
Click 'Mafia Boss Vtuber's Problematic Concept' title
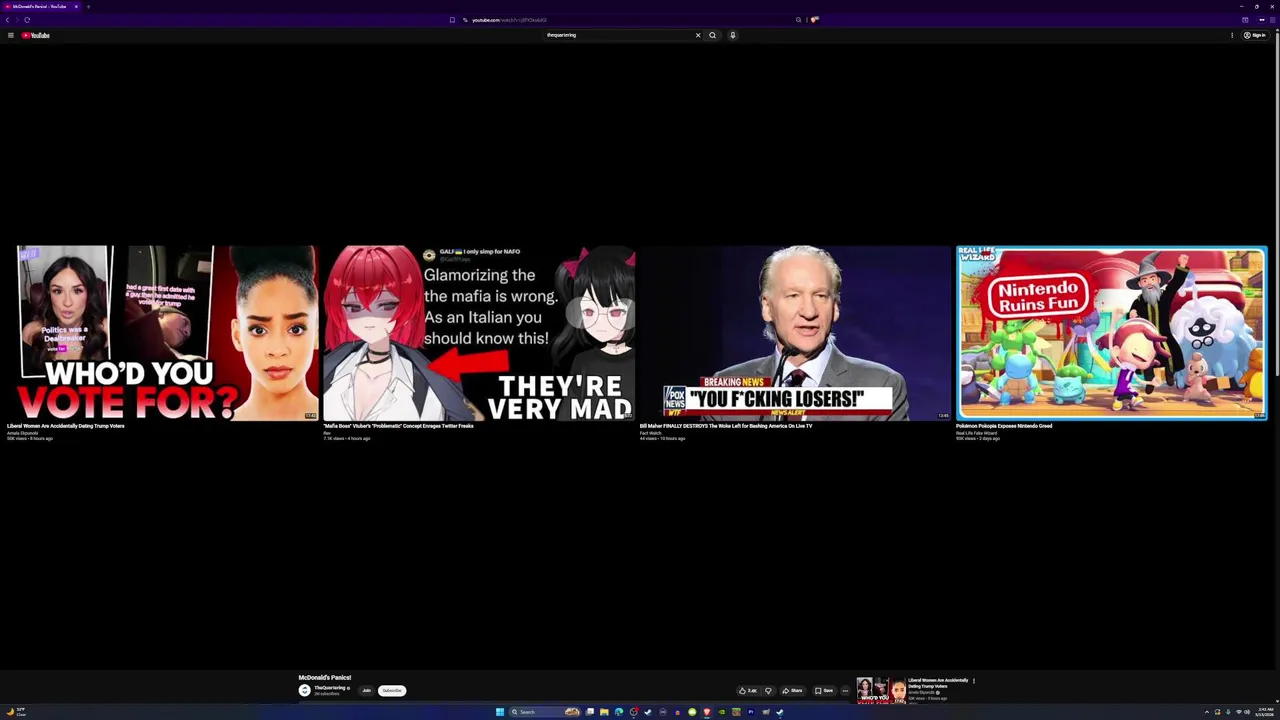tap(398, 426)
